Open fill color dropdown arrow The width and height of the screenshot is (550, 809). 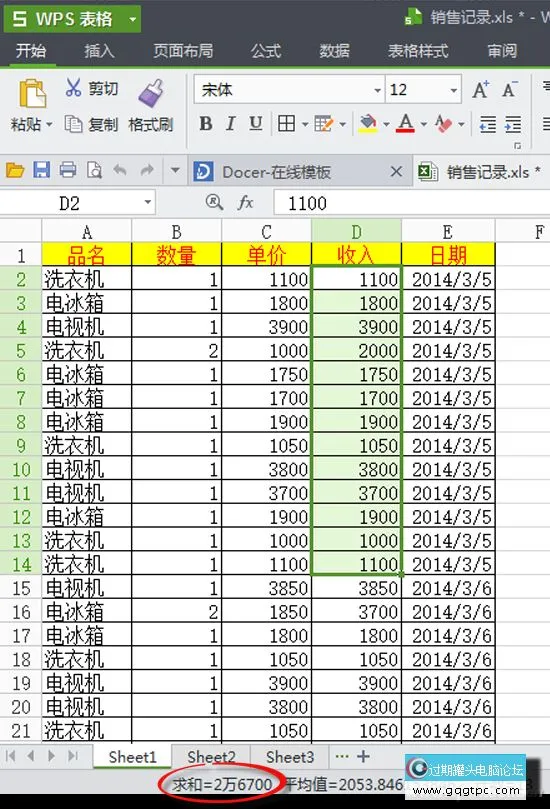click(386, 124)
